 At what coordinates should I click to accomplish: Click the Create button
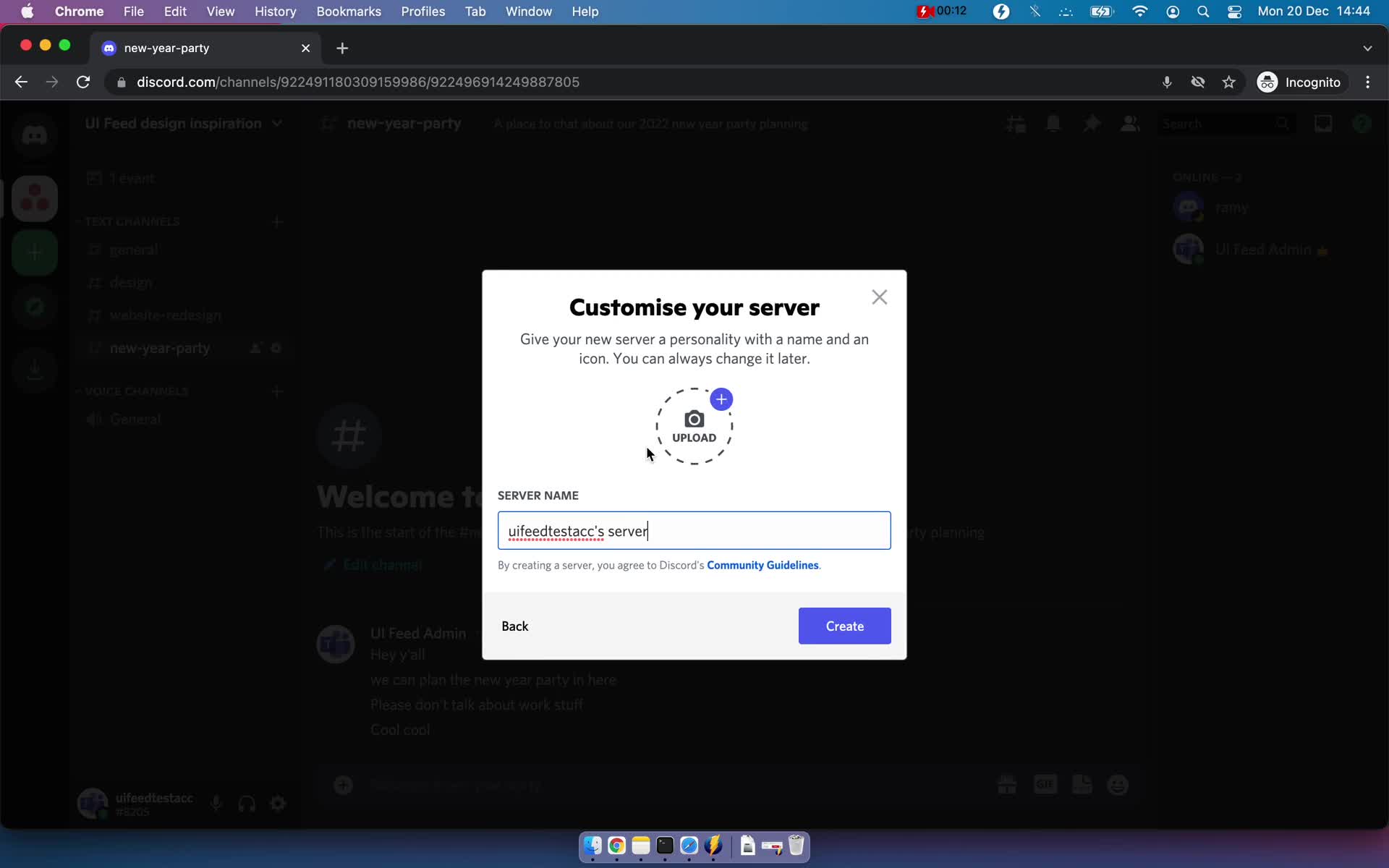pos(844,625)
